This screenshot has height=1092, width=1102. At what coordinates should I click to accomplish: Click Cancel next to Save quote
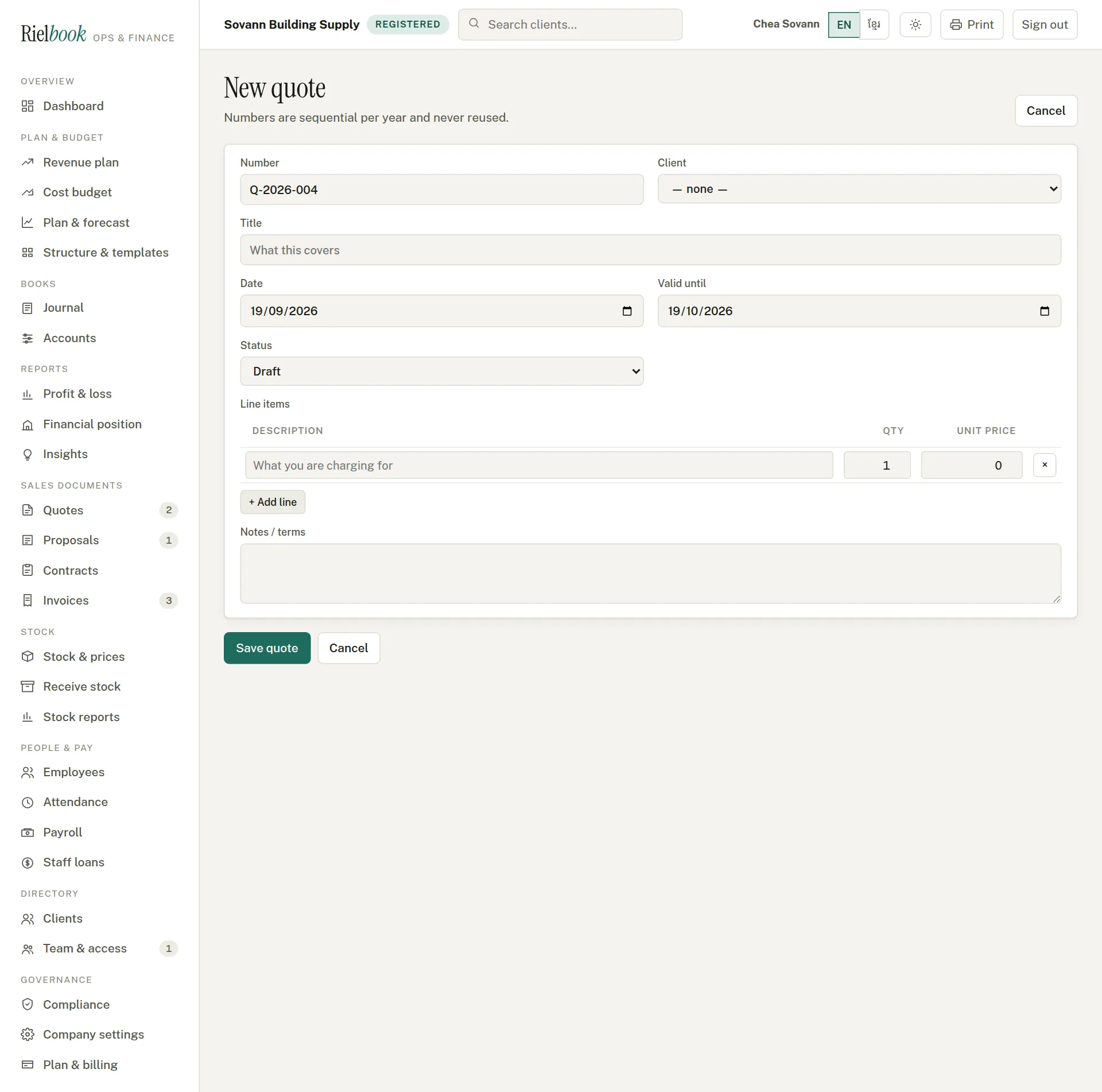[348, 648]
